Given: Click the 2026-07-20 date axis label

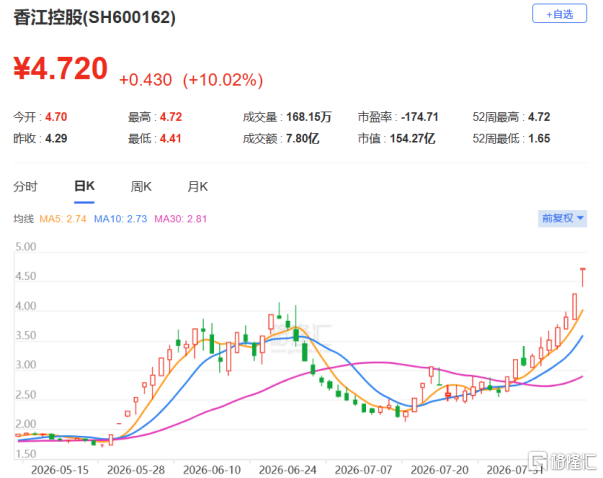Looking at the screenshot, I should tap(440, 470).
